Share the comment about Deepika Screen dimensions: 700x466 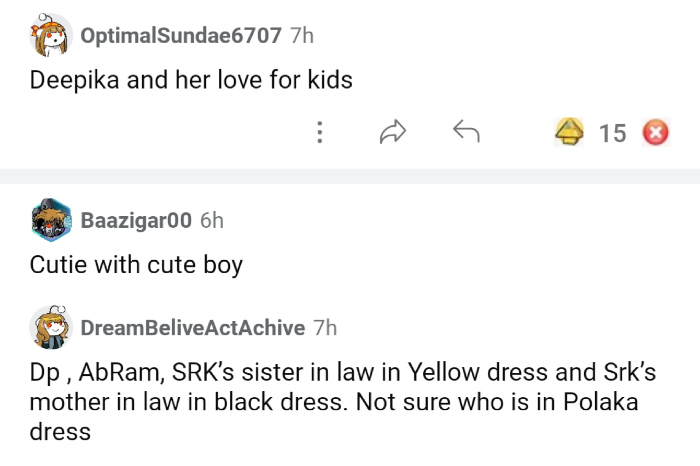point(393,132)
